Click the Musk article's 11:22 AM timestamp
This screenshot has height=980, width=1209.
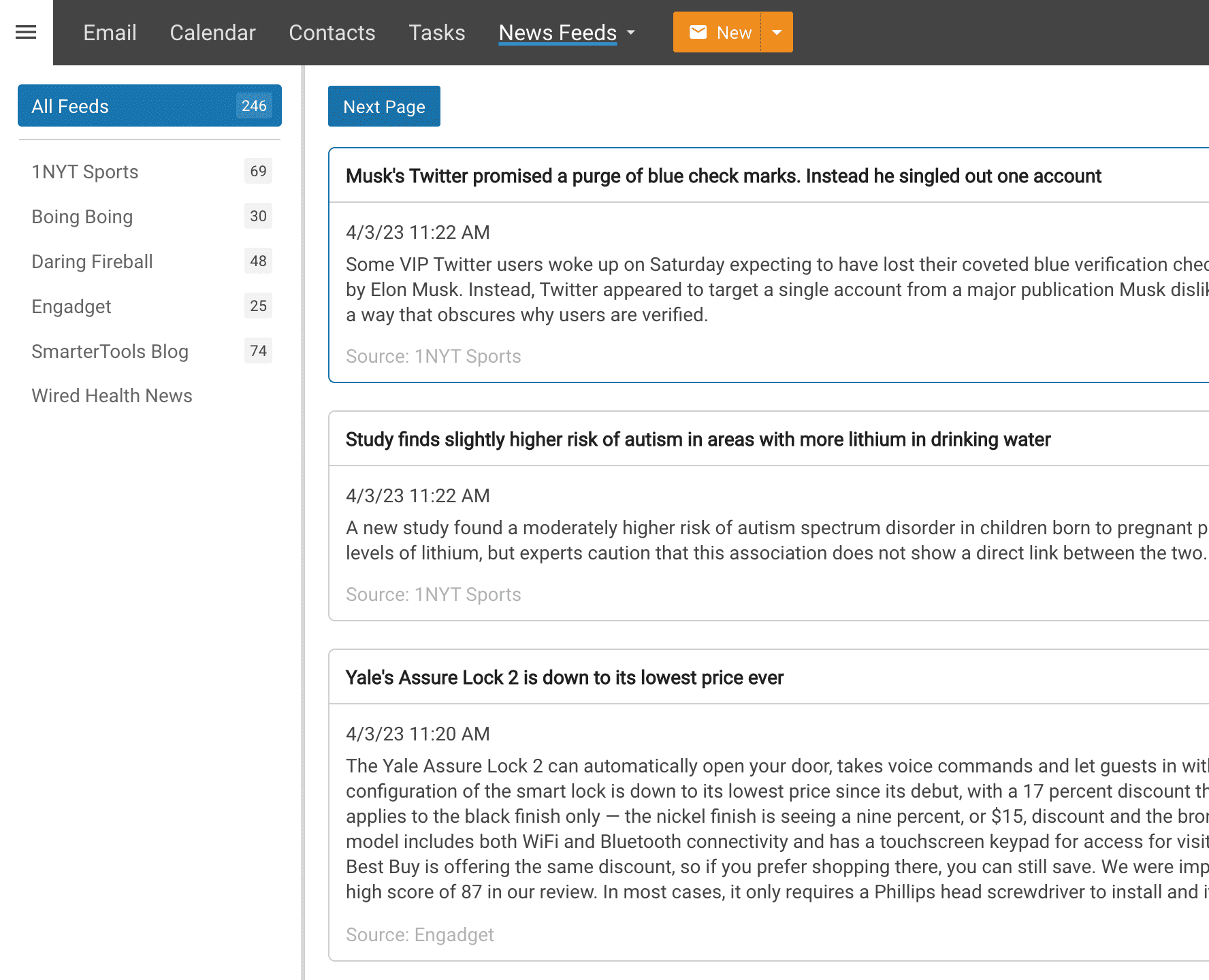tap(417, 232)
